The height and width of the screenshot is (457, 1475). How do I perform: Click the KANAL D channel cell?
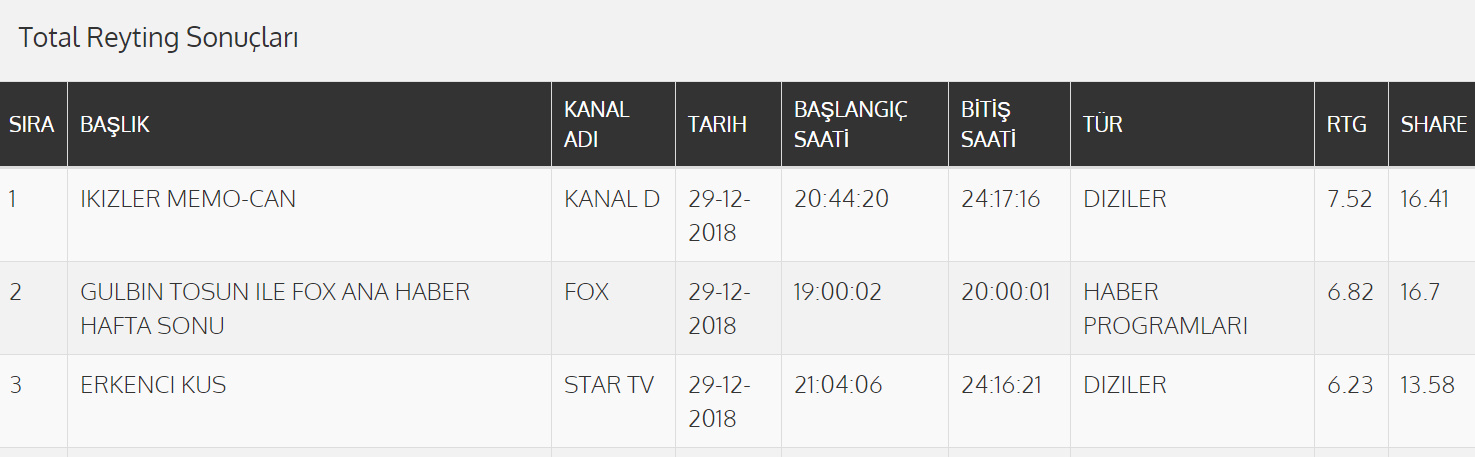(612, 199)
